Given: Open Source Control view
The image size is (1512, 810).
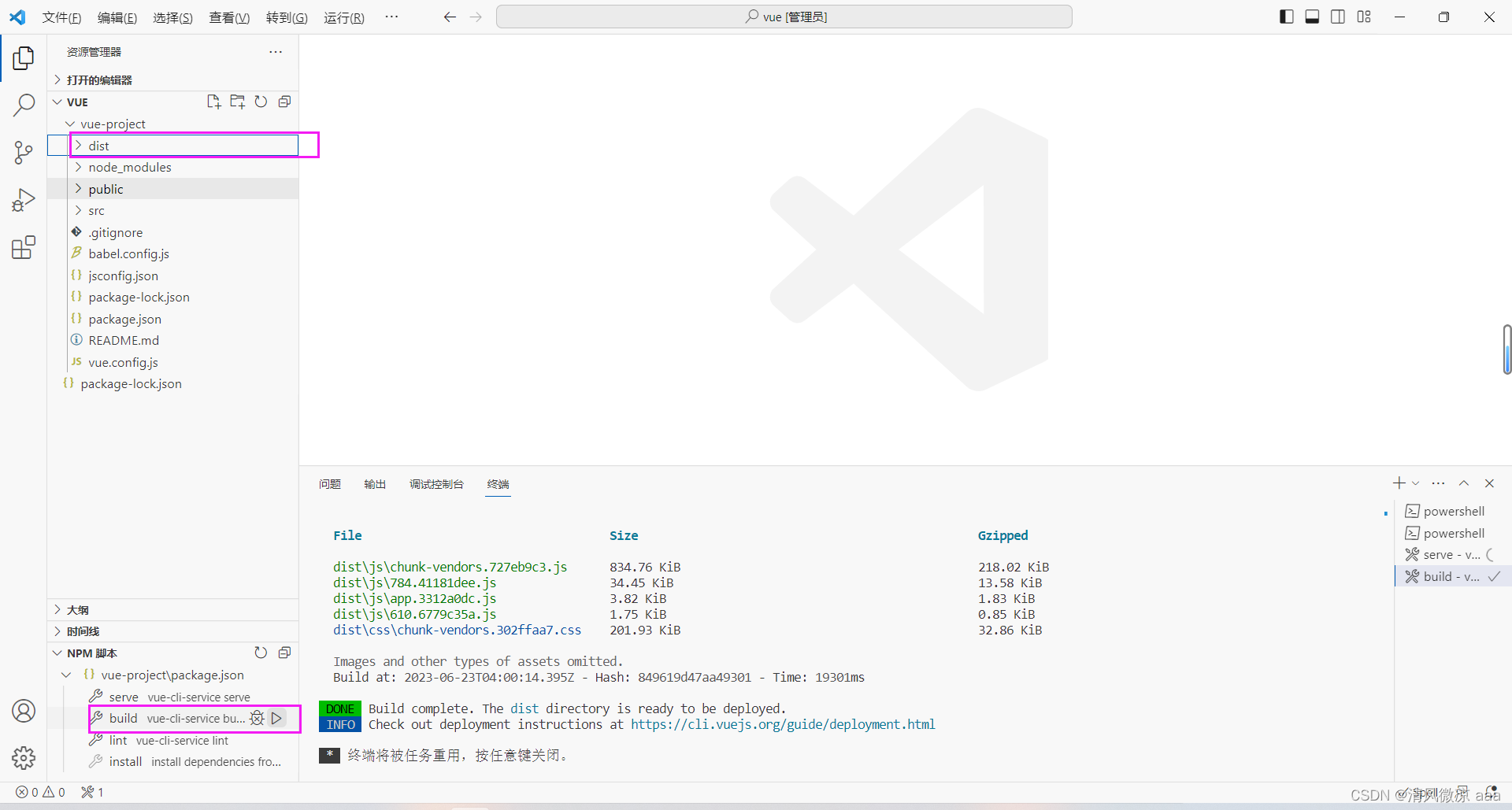Looking at the screenshot, I should click(x=24, y=153).
